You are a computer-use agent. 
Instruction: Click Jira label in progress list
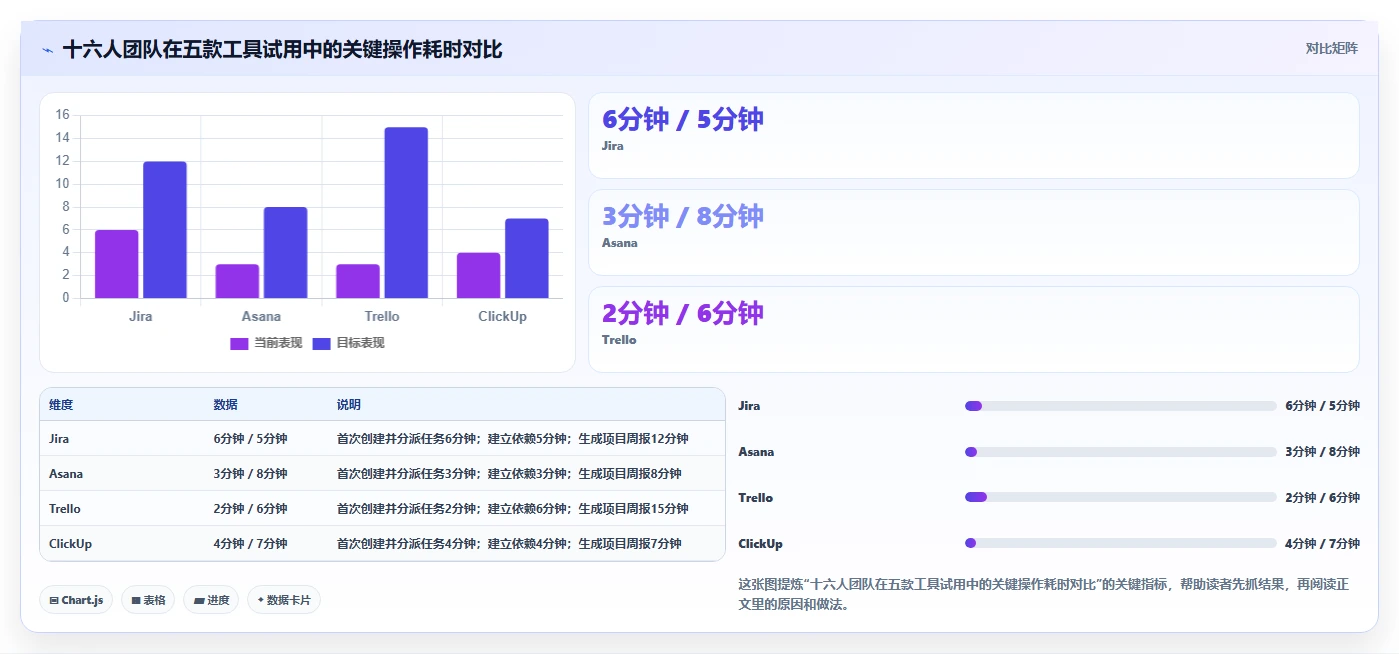pos(749,406)
